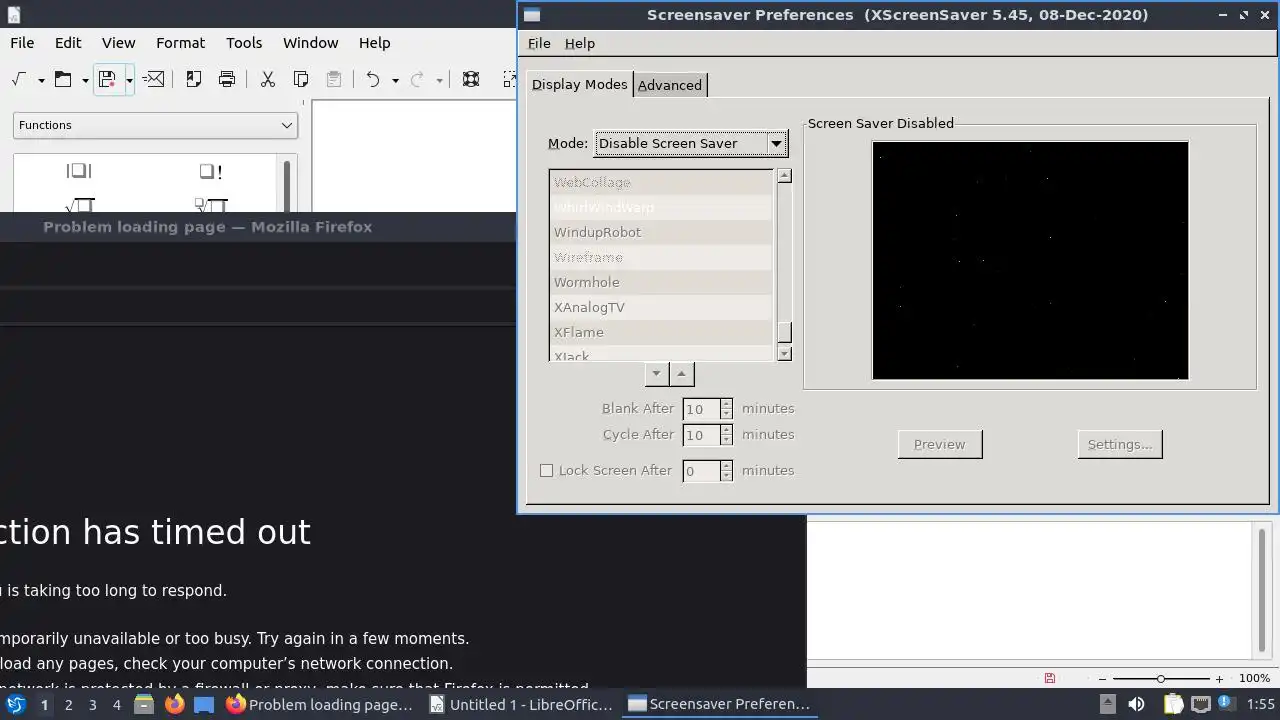The image size is (1280, 720).
Task: Open the dropdown arrow next to Open folder icon
Action: click(x=85, y=80)
